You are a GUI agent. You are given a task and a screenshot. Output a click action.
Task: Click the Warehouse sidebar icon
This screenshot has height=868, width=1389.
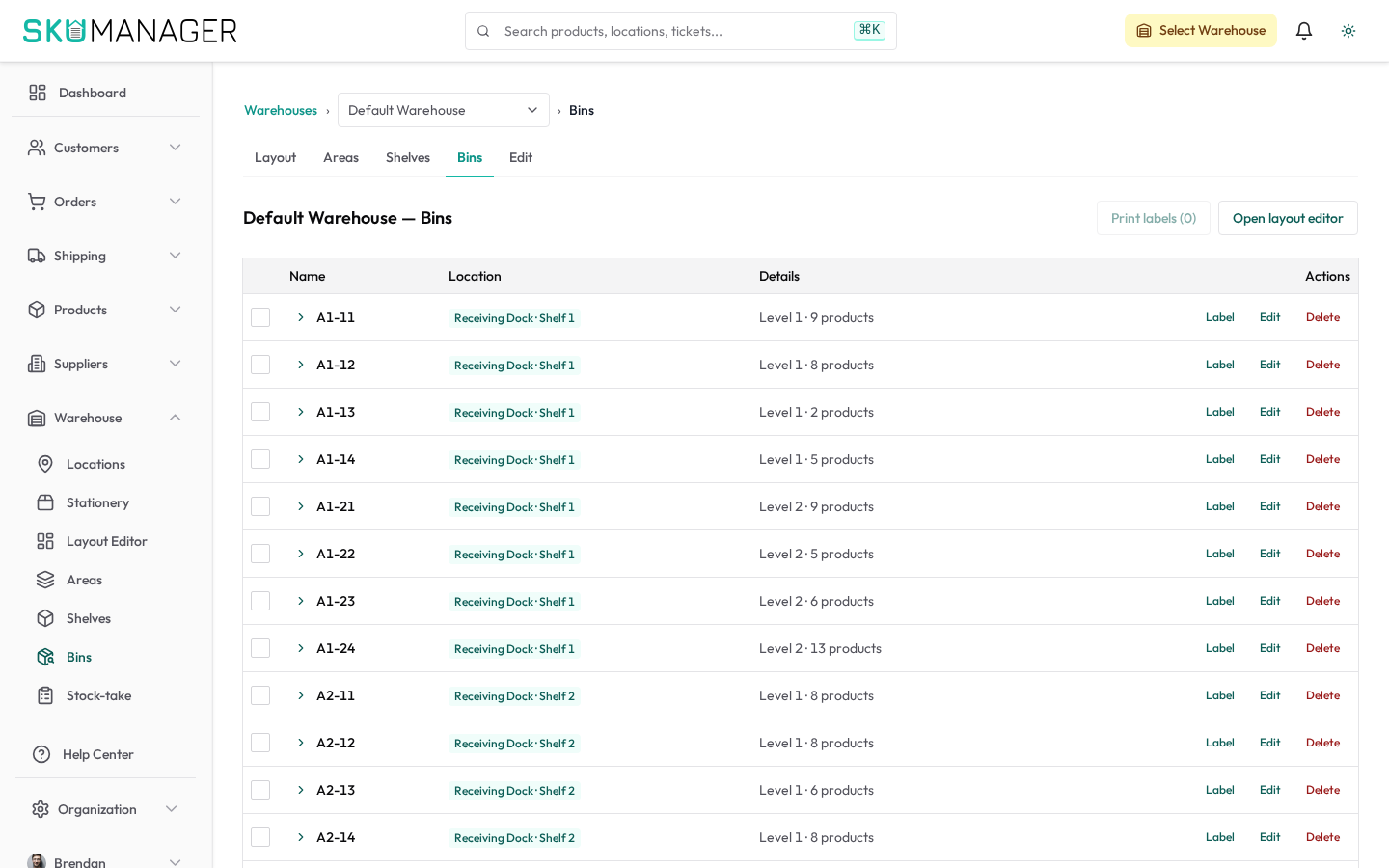coord(37,418)
